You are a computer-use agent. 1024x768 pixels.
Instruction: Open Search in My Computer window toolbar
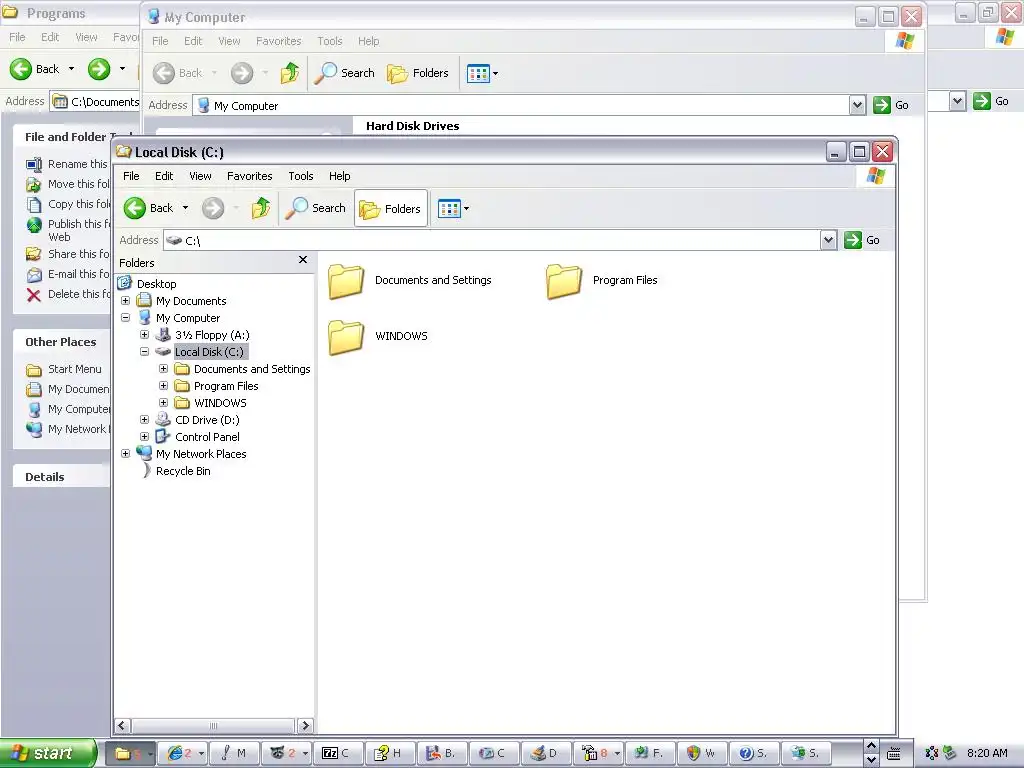(344, 73)
